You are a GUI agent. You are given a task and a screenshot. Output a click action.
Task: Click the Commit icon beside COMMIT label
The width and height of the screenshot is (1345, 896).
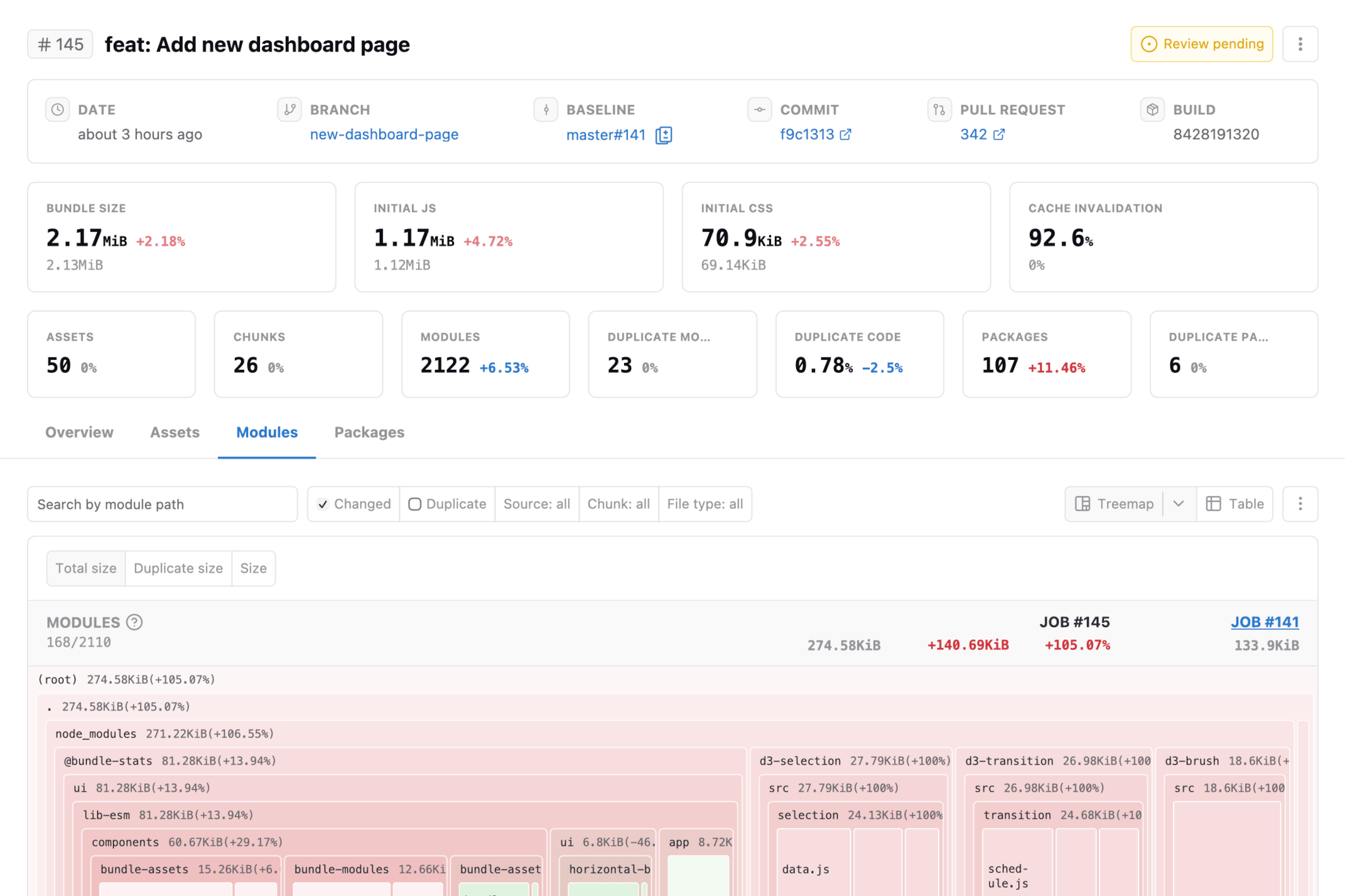point(759,109)
